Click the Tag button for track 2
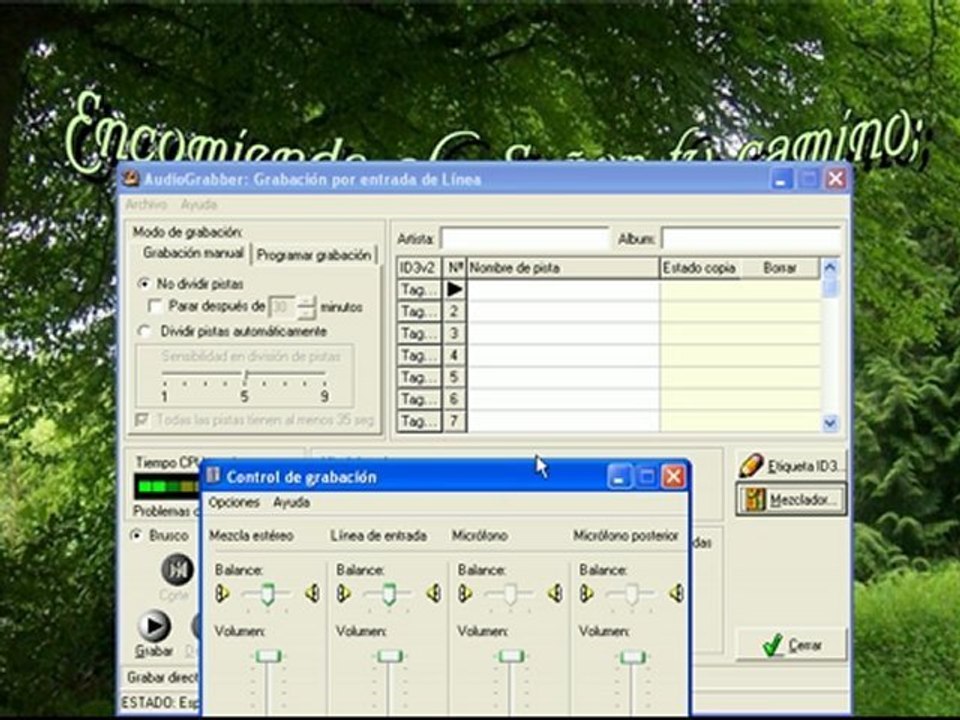960x720 pixels. (x=419, y=311)
